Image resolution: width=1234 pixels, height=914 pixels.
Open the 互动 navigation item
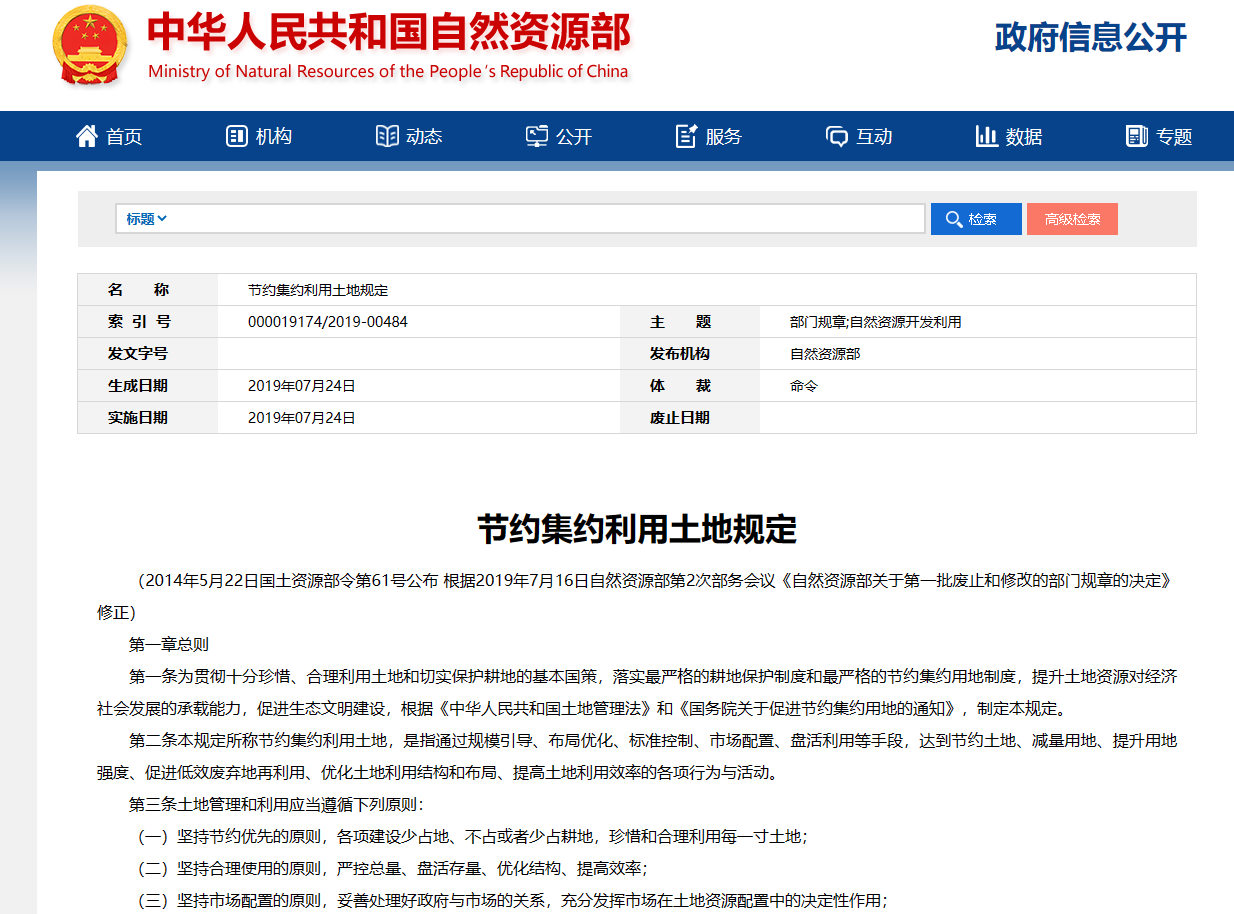point(859,136)
